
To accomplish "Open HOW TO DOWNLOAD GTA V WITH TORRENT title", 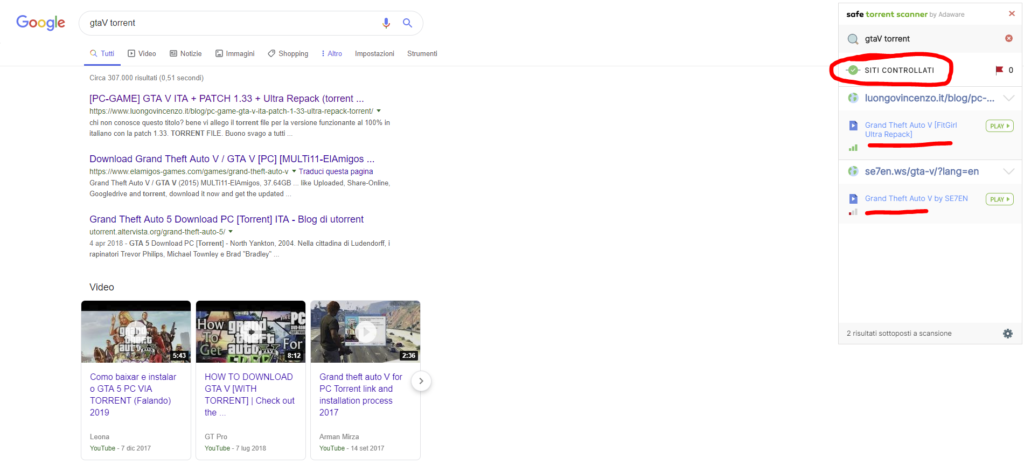I will pos(249,395).
